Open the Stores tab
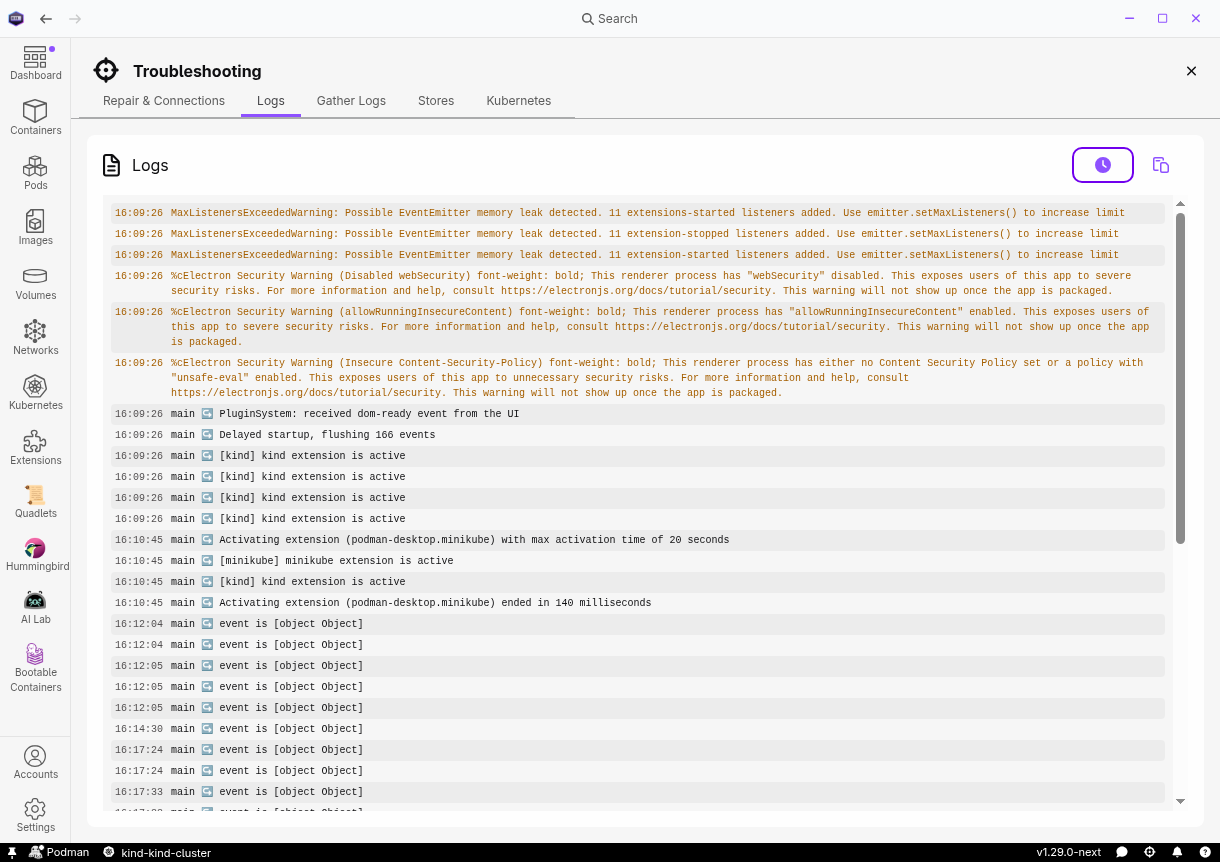The image size is (1220, 862). pos(436,101)
